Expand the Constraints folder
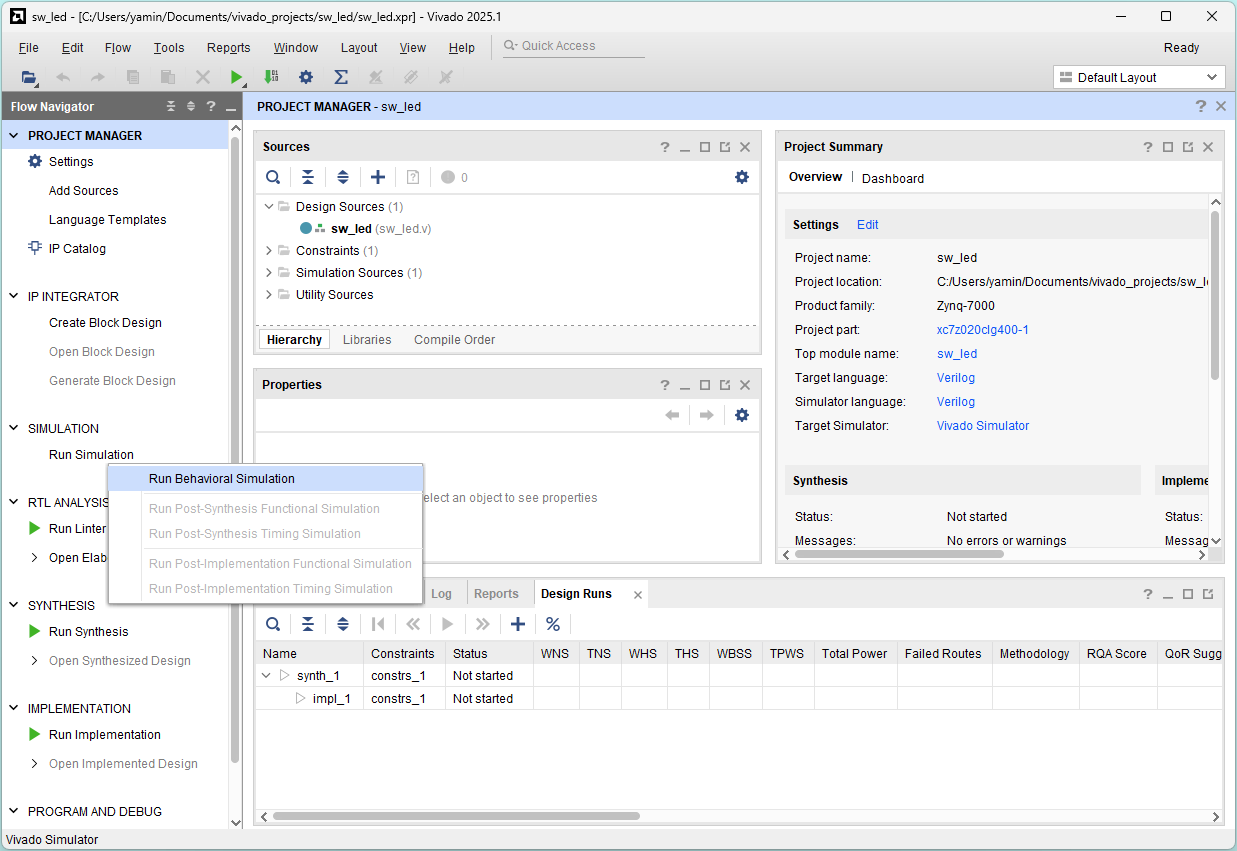 (x=269, y=251)
